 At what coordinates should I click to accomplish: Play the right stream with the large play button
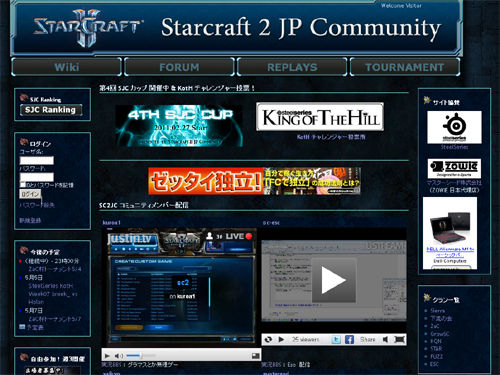pos(334,280)
